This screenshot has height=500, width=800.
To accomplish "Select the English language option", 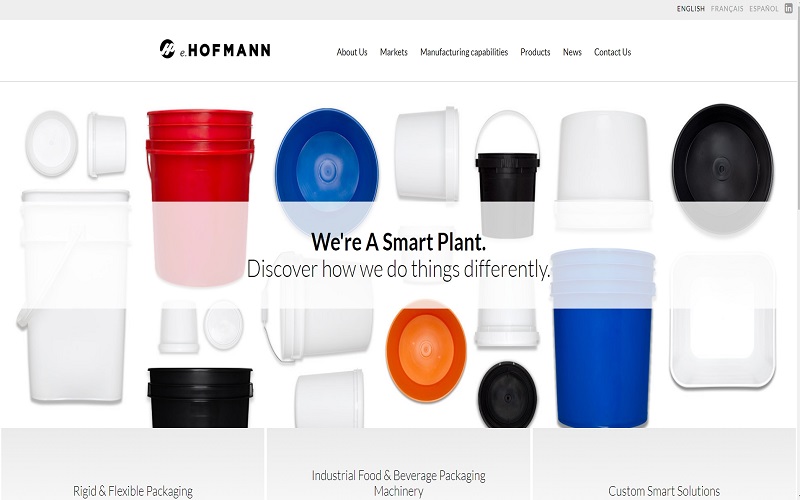I will 691,9.
